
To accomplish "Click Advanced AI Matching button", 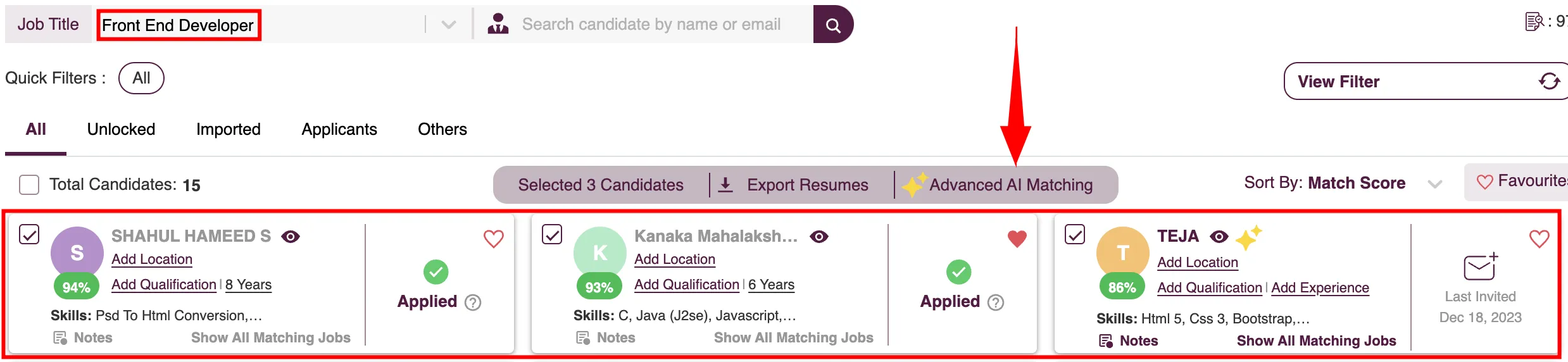I will coord(998,185).
